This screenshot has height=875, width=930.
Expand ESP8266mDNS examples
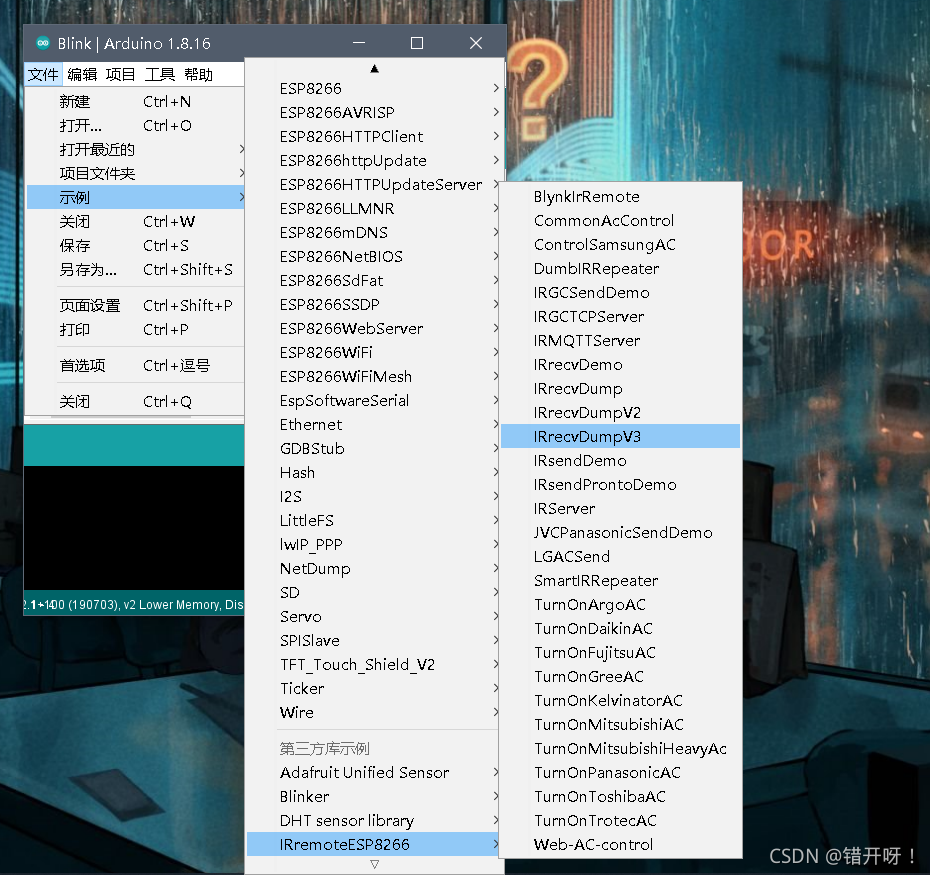tap(374, 233)
